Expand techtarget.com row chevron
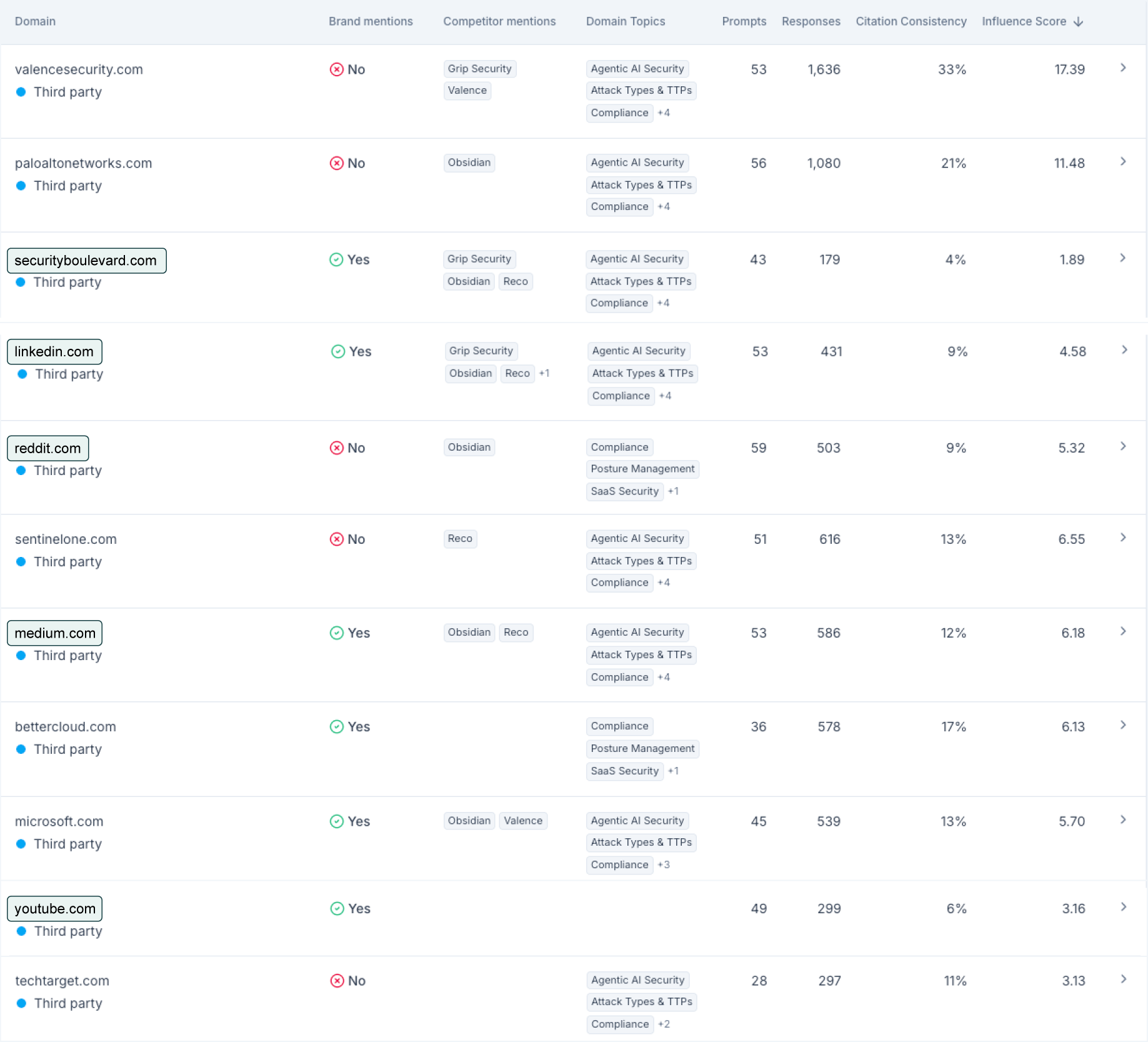Image resolution: width=1148 pixels, height=1042 pixels. pyautogui.click(x=1124, y=978)
